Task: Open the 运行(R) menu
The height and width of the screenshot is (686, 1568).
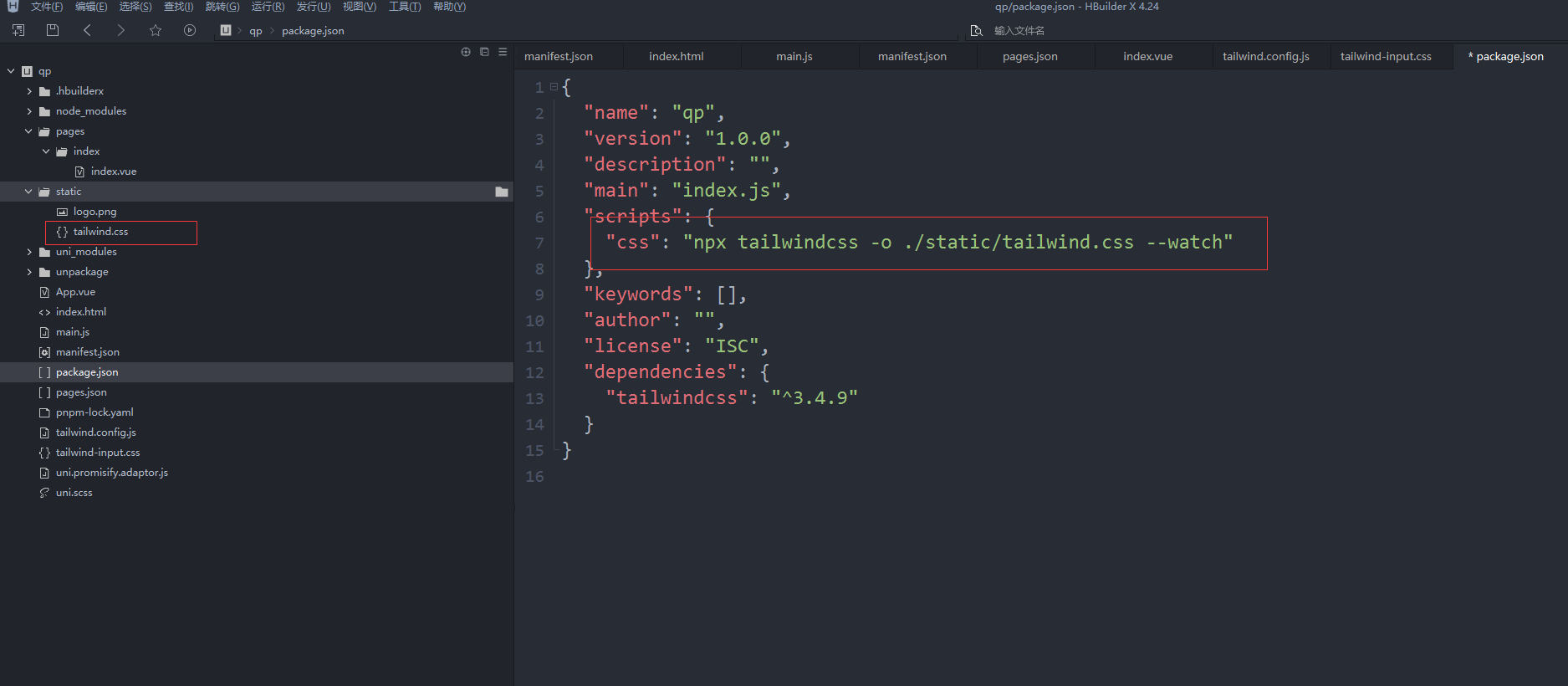Action: tap(268, 7)
